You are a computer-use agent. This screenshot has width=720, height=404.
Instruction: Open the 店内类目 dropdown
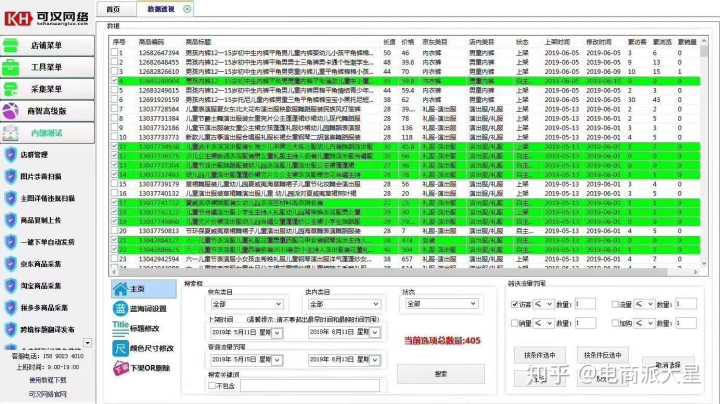[344, 304]
